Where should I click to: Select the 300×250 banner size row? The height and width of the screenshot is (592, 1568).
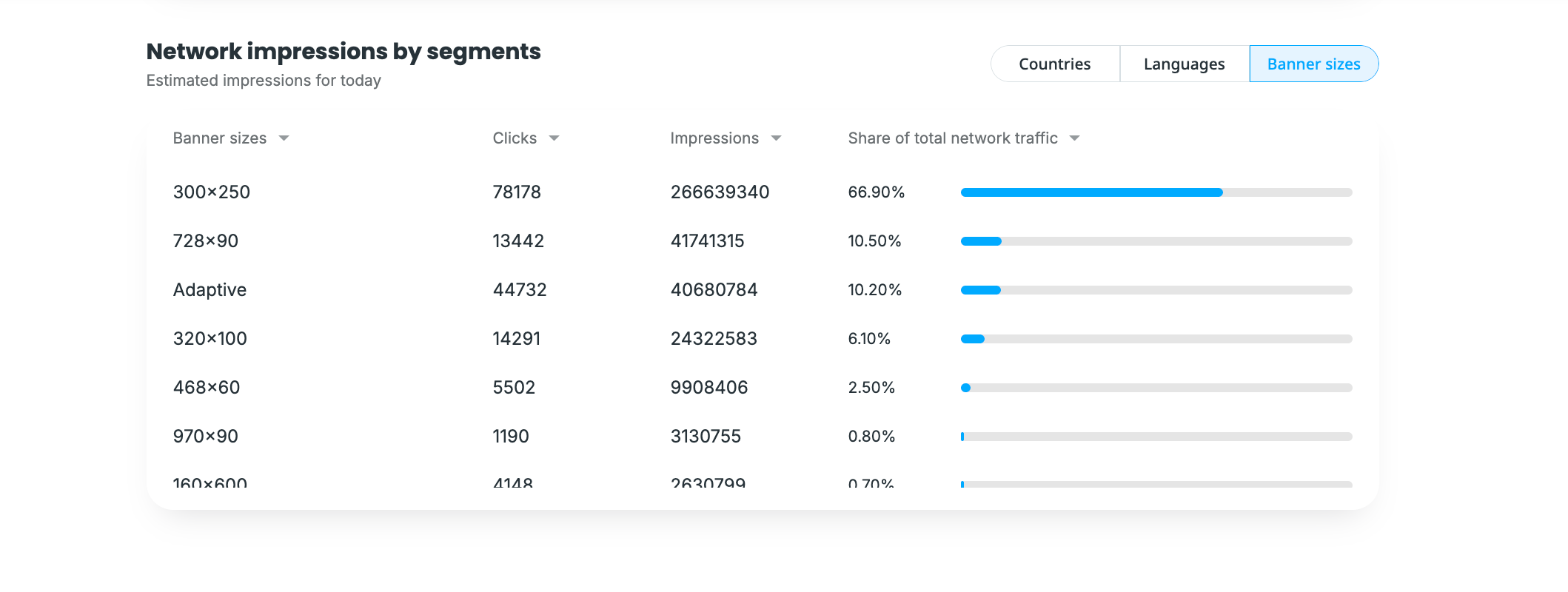coord(212,192)
